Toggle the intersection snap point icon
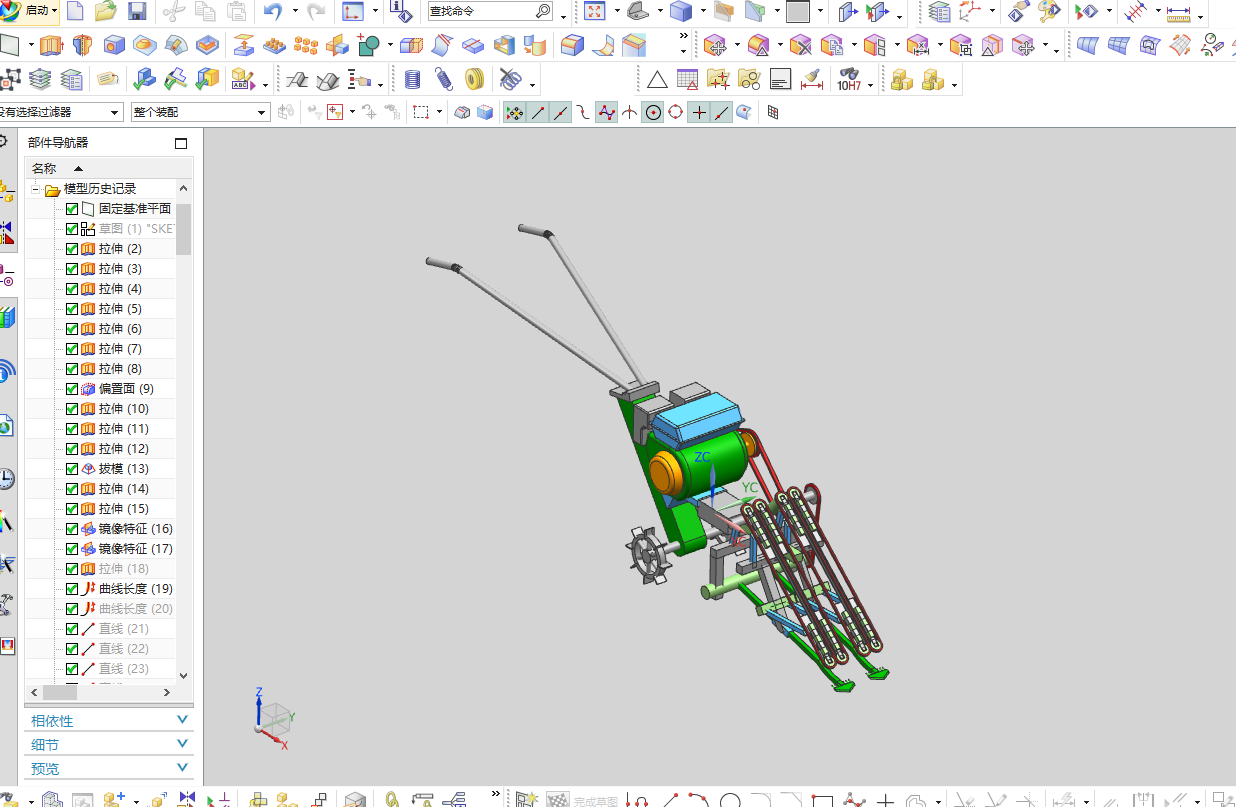1236x807 pixels. point(629,113)
